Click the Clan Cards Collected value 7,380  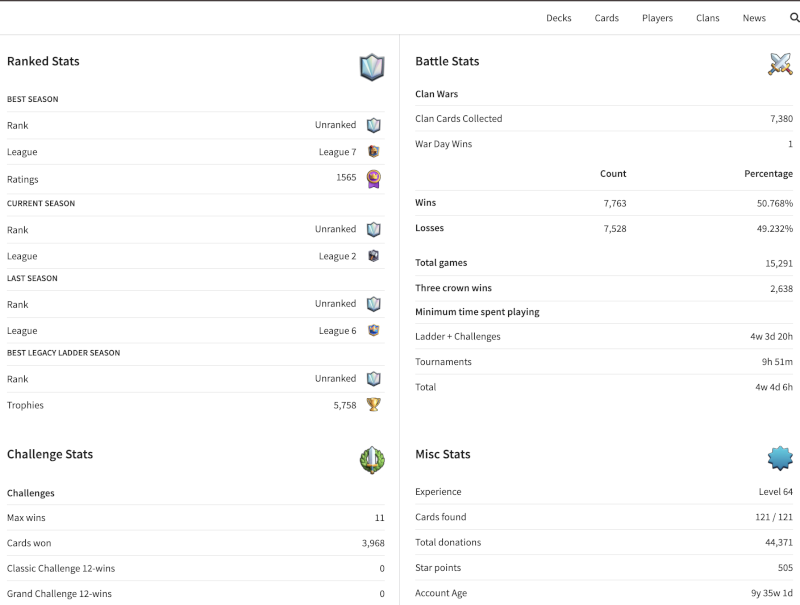pos(782,119)
